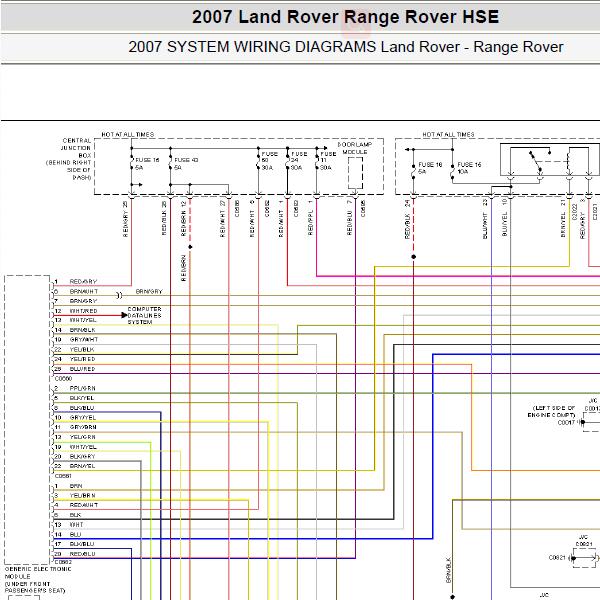Image resolution: width=600 pixels, height=600 pixels.
Task: Click the splice dot on the dashed RED/BLK wire
Action: [x=414, y=257]
